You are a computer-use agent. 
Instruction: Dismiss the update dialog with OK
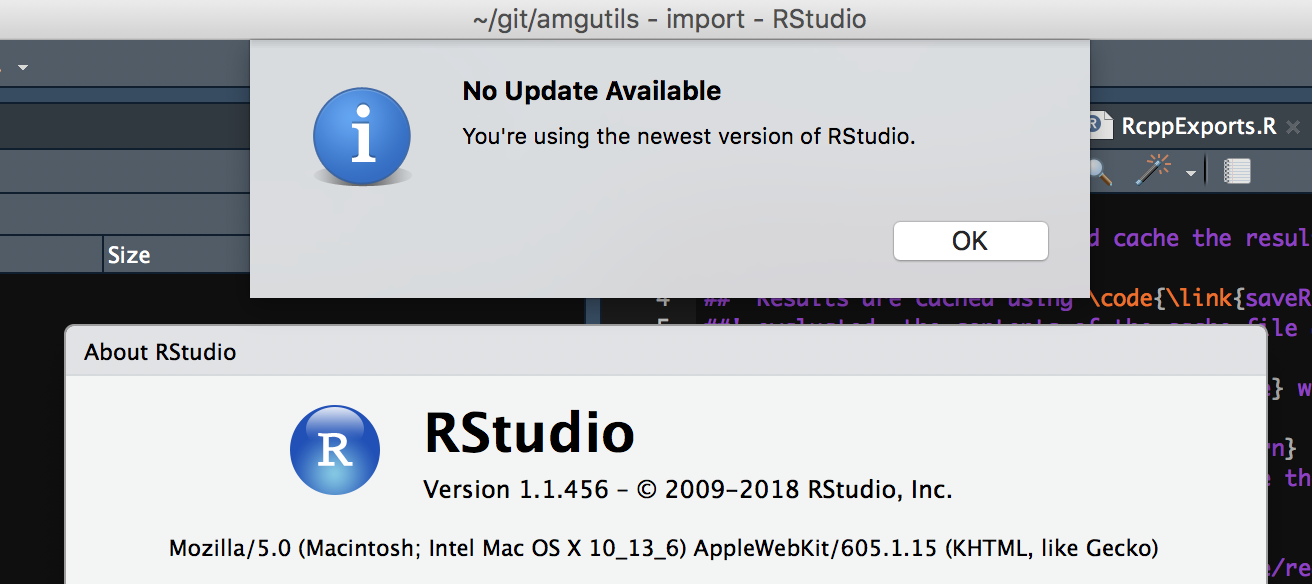click(x=969, y=241)
